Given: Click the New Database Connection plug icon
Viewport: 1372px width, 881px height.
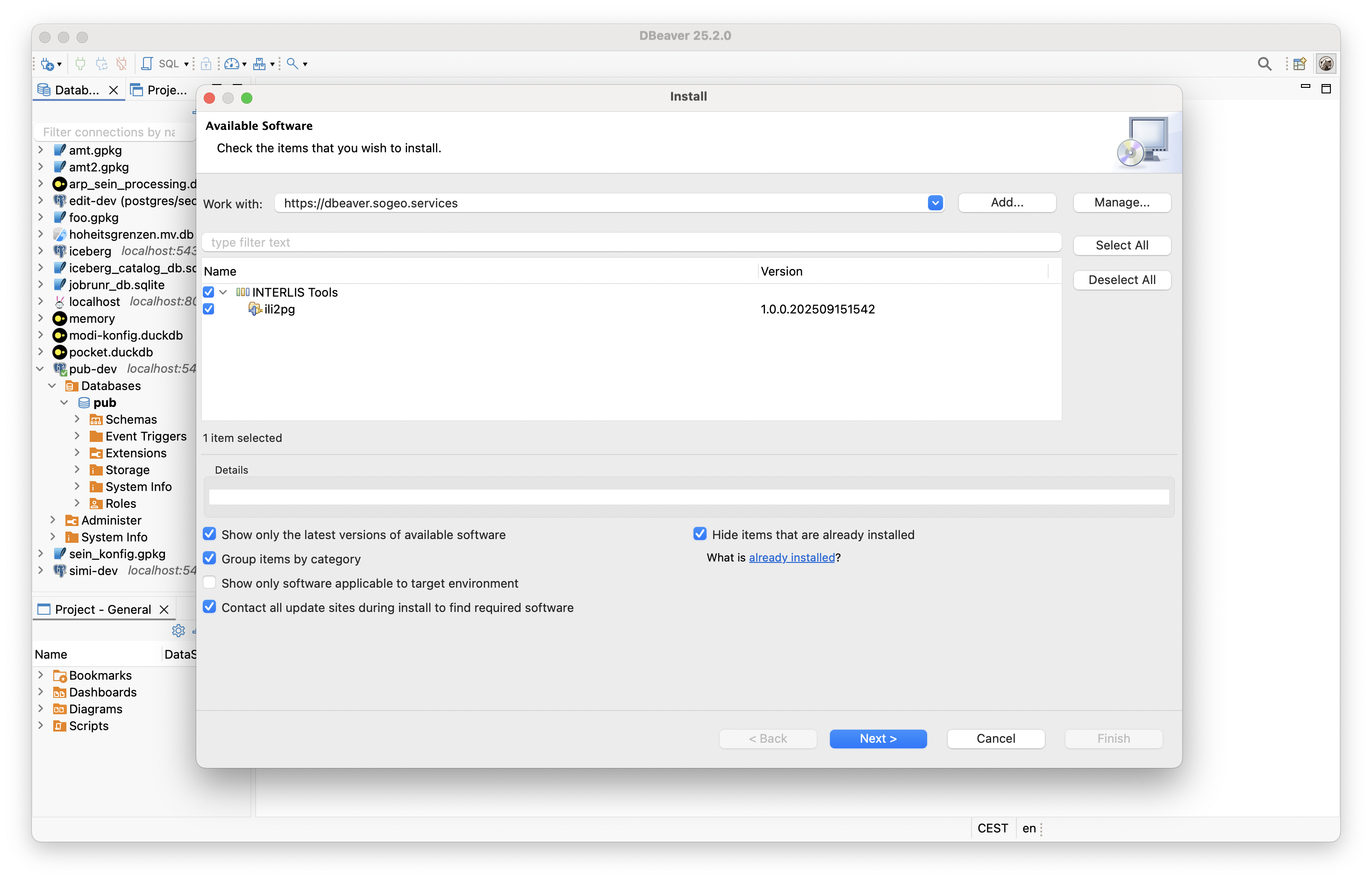Looking at the screenshot, I should [47, 64].
